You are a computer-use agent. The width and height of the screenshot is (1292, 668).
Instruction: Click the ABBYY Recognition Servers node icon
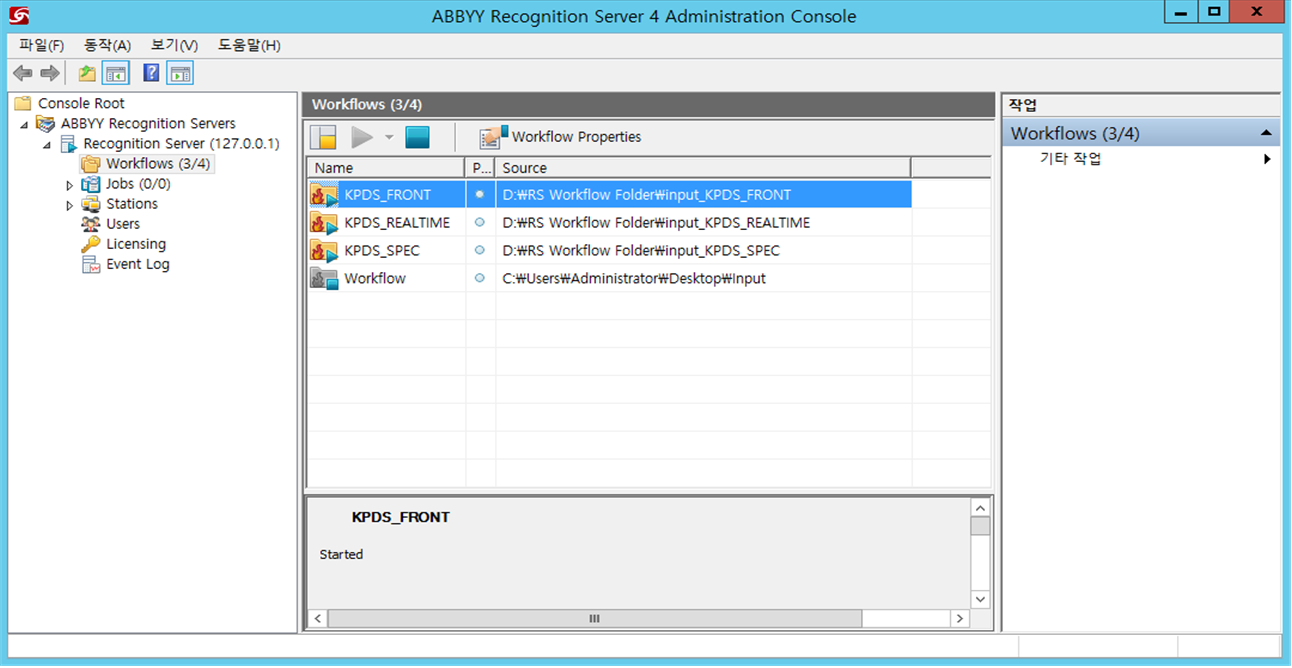pos(45,123)
